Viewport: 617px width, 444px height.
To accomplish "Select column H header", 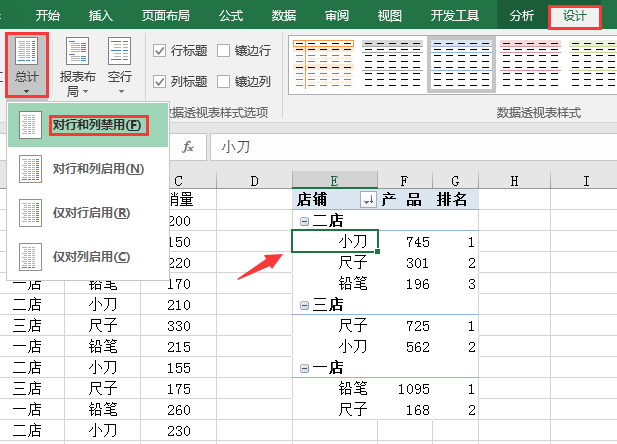I will 514,181.
